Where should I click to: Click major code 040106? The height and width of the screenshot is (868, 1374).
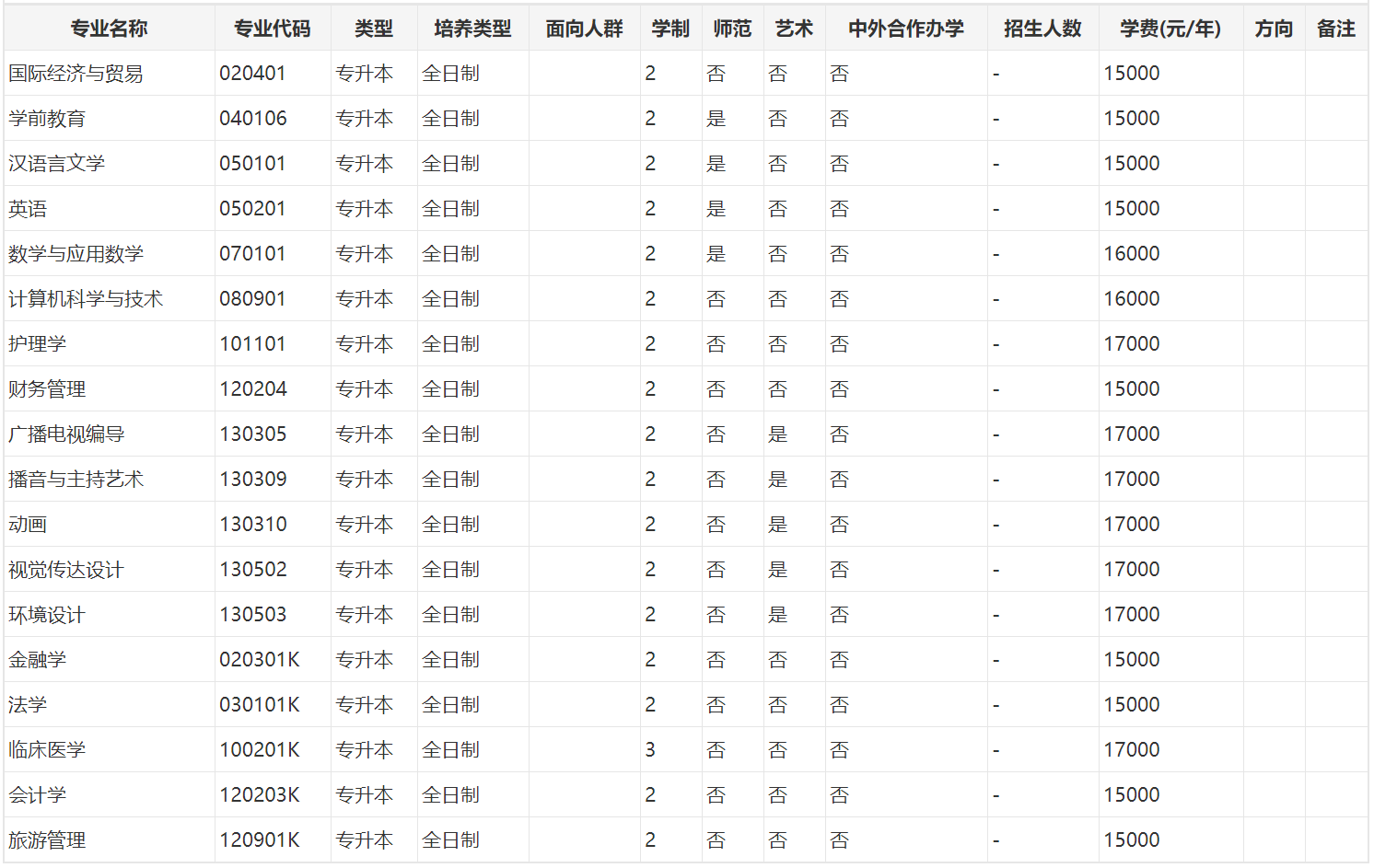(x=253, y=119)
